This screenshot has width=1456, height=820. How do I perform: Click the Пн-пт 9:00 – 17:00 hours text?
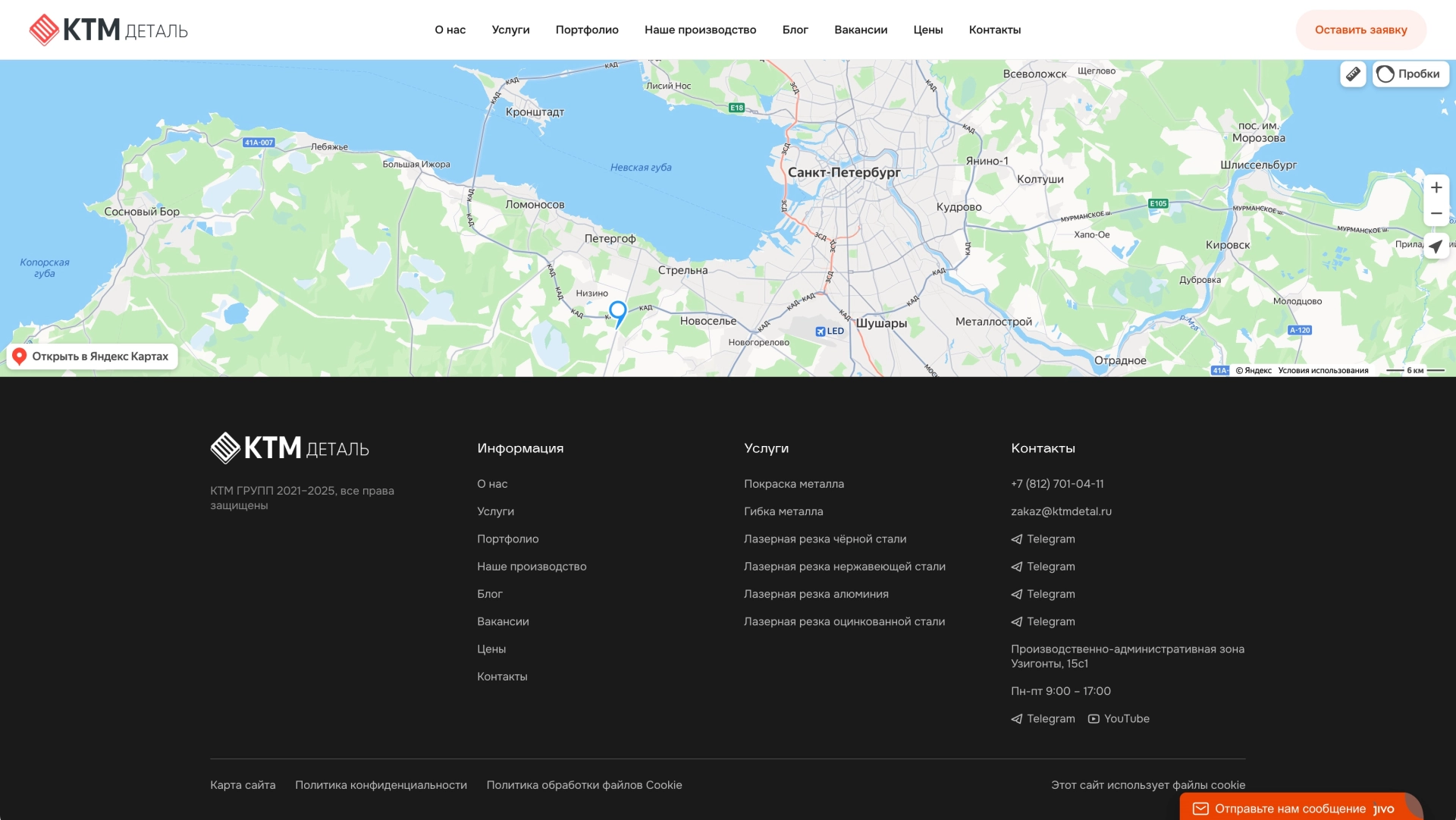click(1060, 690)
